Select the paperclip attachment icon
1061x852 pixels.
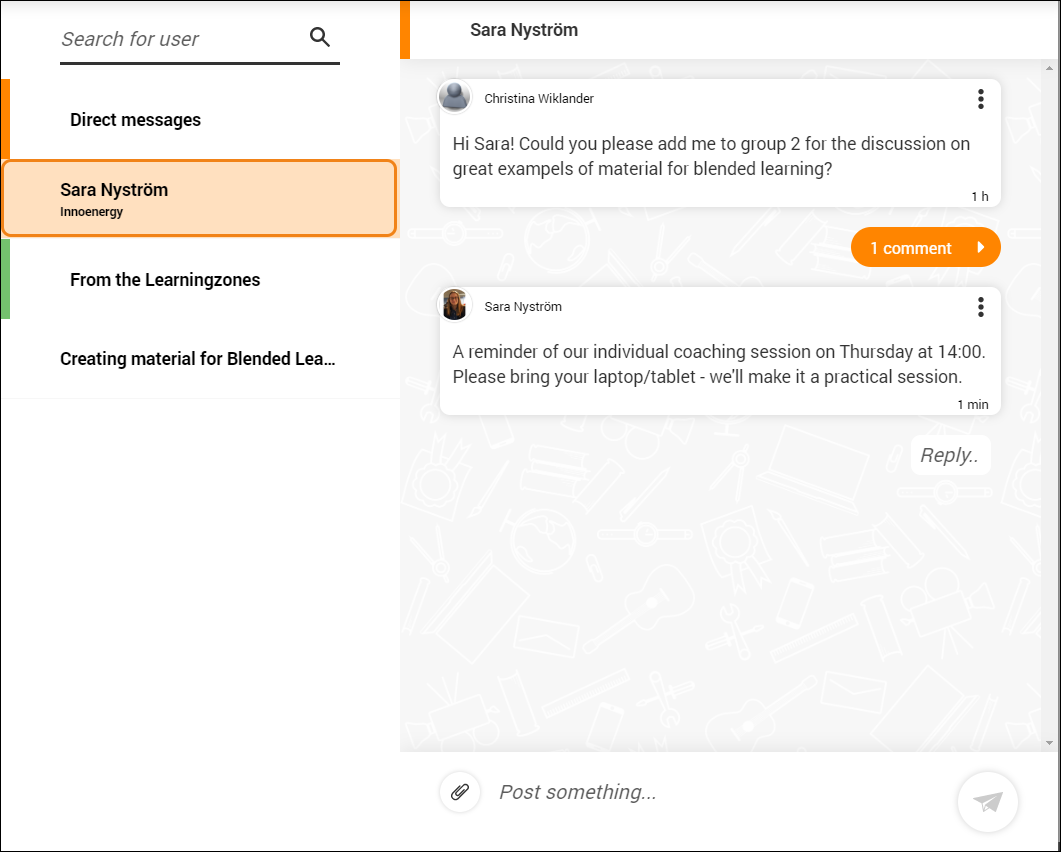pos(460,792)
